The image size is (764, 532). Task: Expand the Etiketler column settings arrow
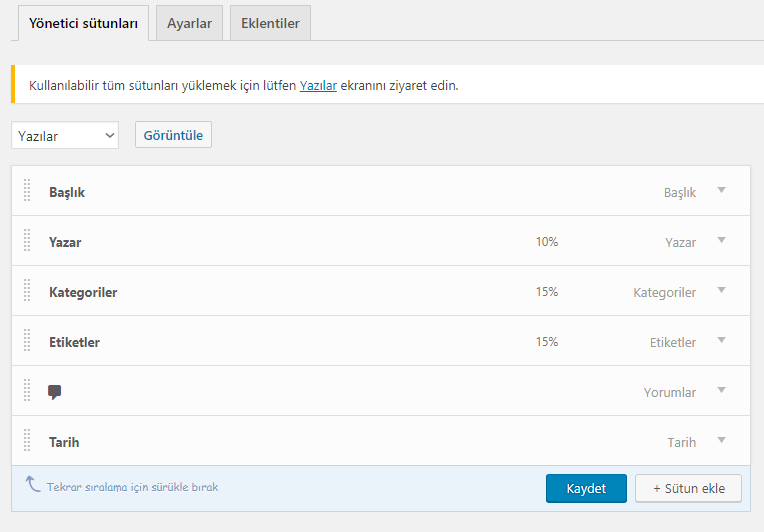722,340
